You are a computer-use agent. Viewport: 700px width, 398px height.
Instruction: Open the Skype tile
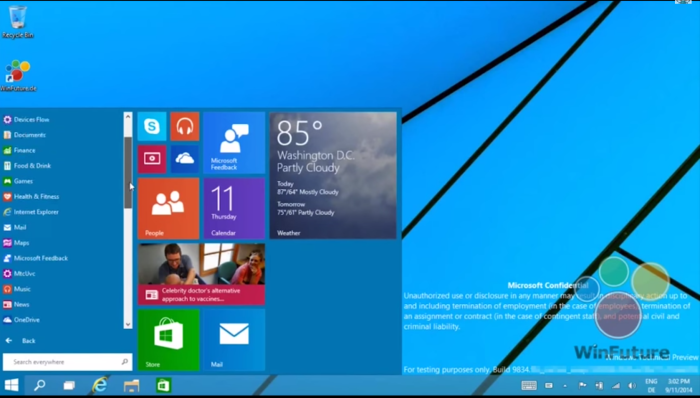(152, 126)
